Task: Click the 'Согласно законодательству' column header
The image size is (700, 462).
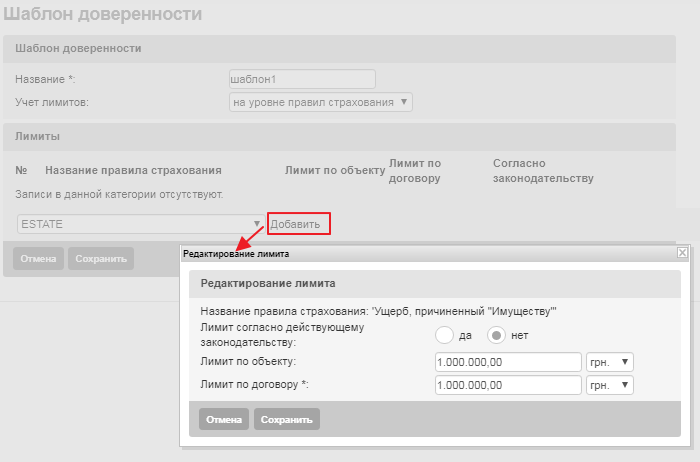Action: tap(543, 171)
